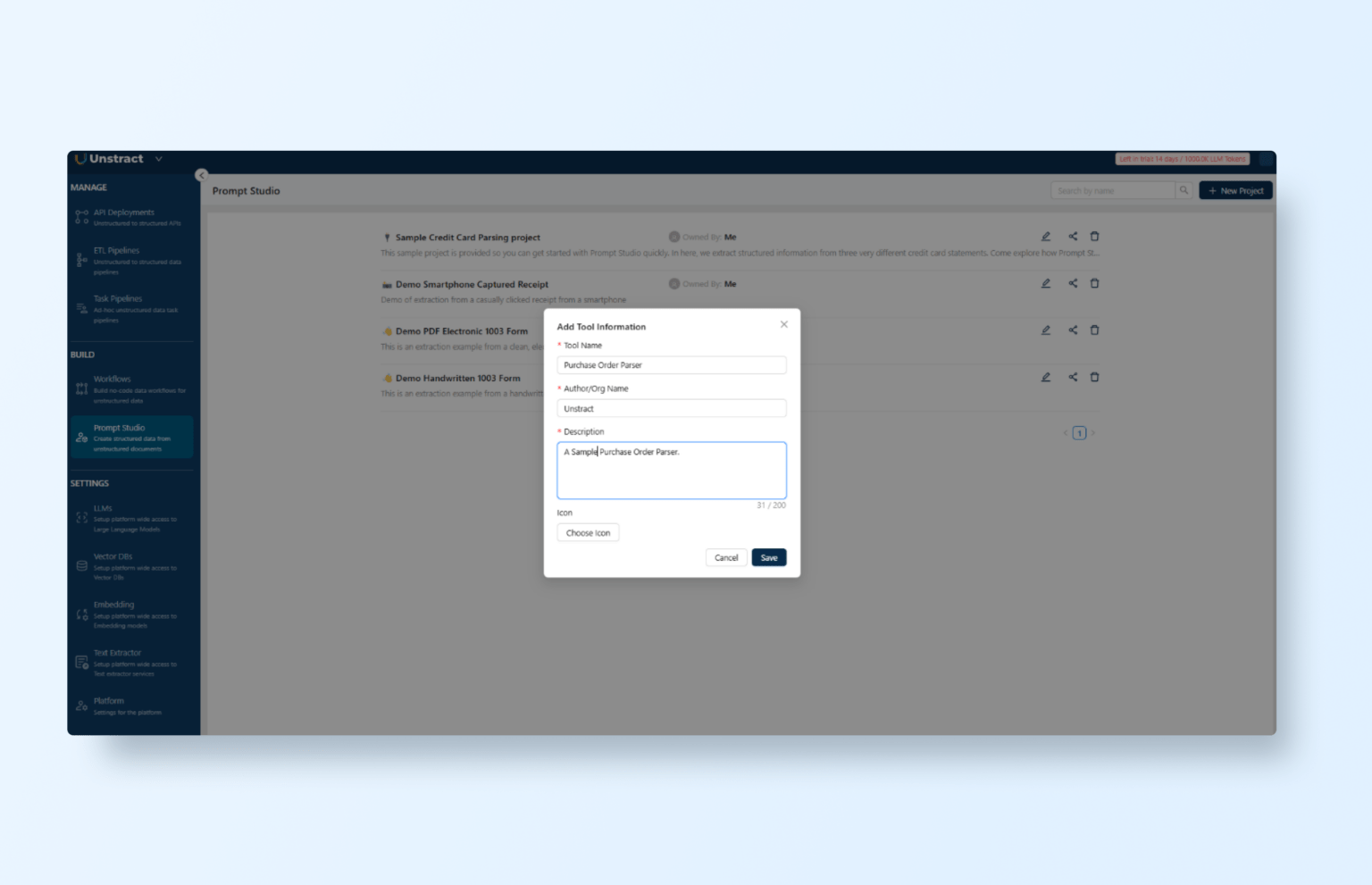Open the user profile avatar in the header

[x=1266, y=159]
